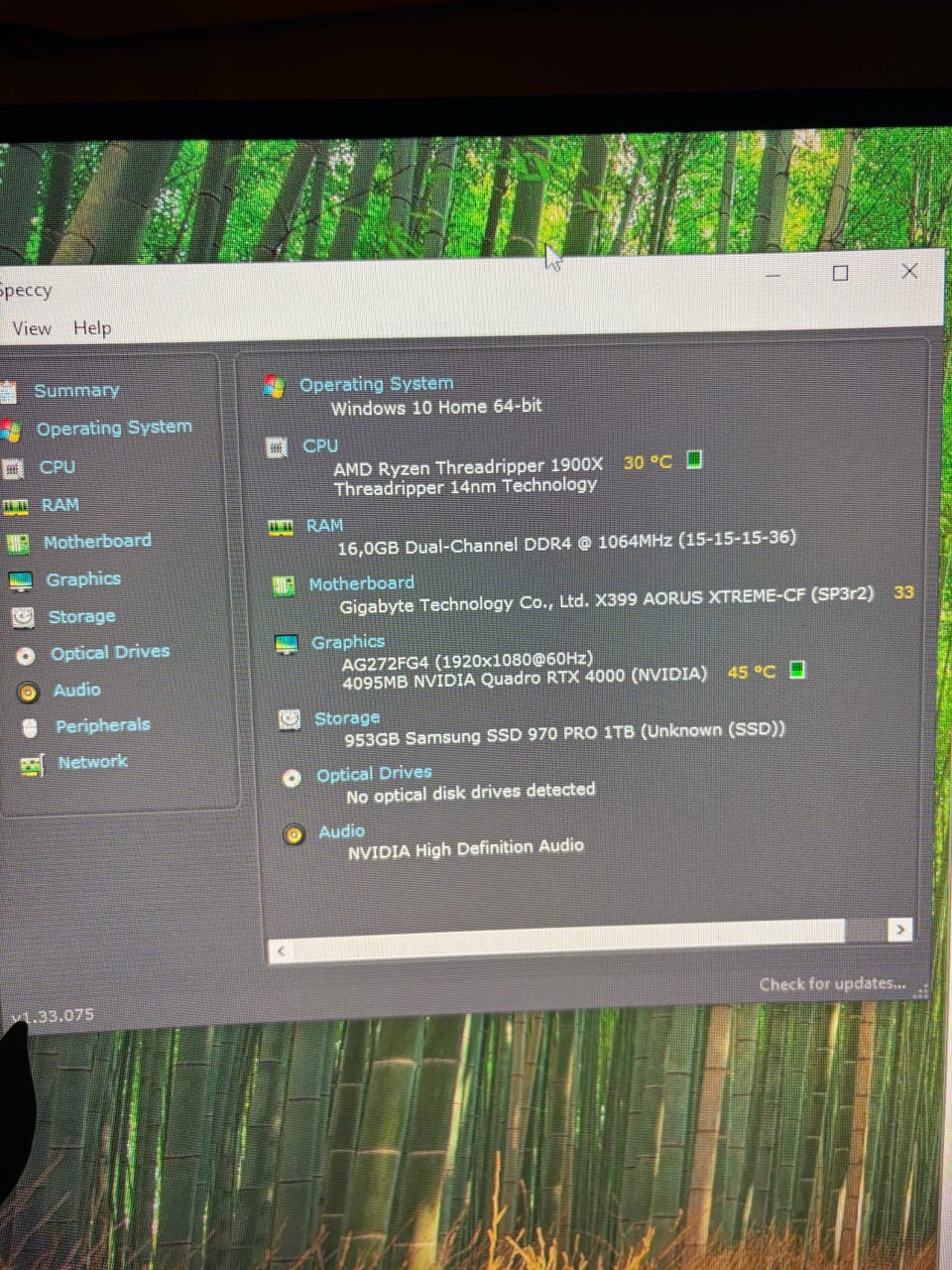Viewport: 952px width, 1270px height.
Task: Click the motherboard icon in sidebar
Action: point(18,544)
